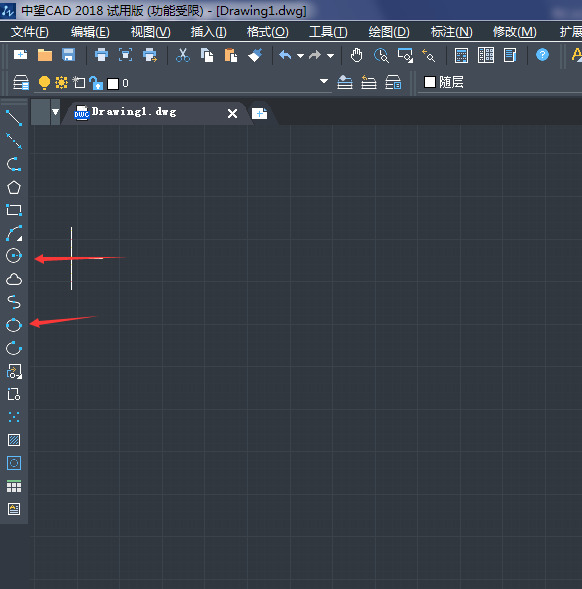Screen dimensions: 582x589
Task: Expand the layer list dropdown
Action: [x=324, y=81]
